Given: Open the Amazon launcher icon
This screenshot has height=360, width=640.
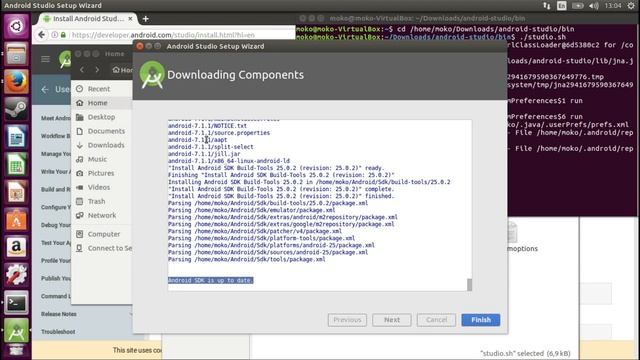Looking at the screenshot, I should click(16, 247).
